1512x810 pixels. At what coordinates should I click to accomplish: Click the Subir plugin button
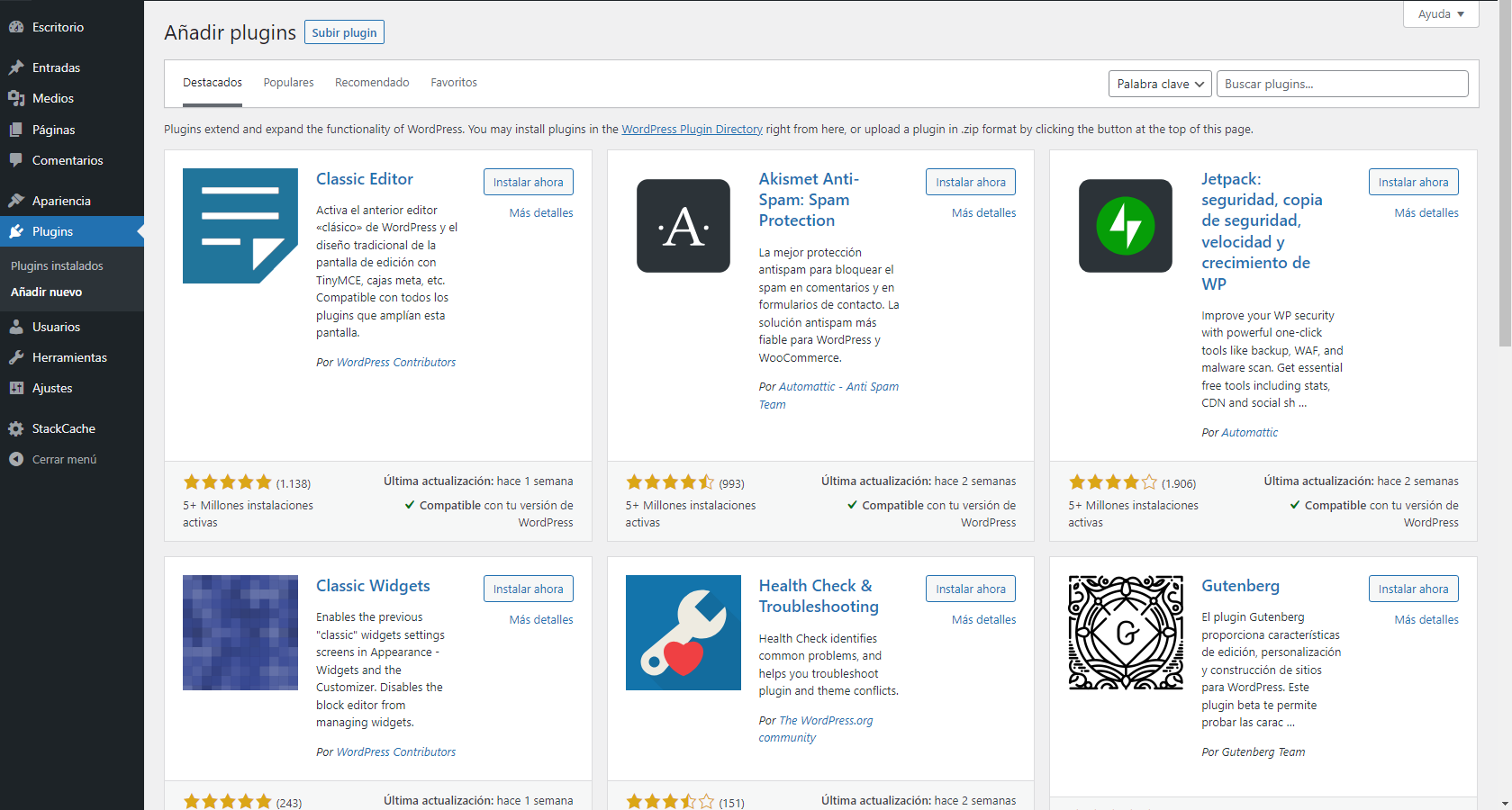click(345, 32)
